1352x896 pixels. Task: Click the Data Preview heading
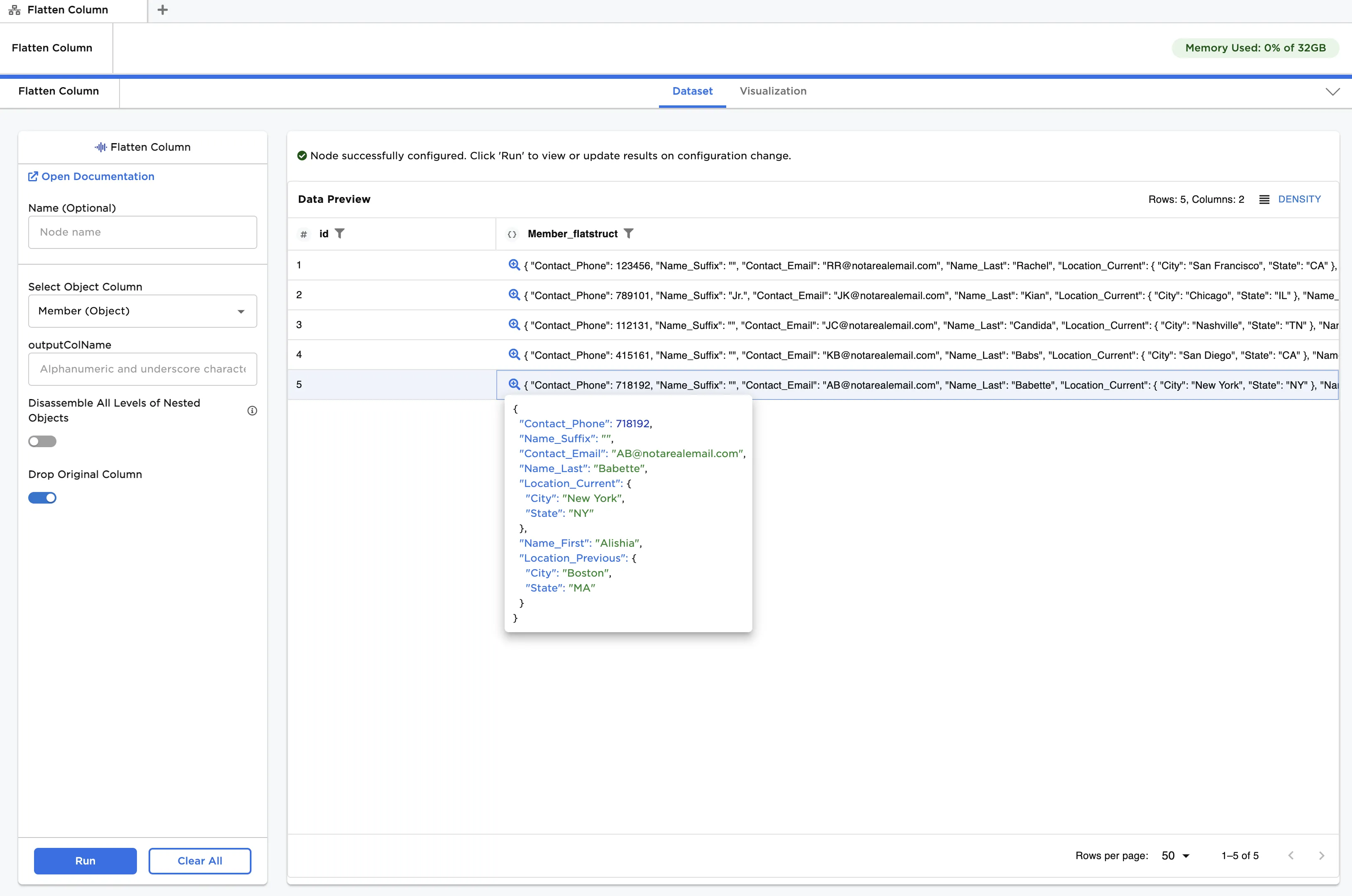[334, 200]
